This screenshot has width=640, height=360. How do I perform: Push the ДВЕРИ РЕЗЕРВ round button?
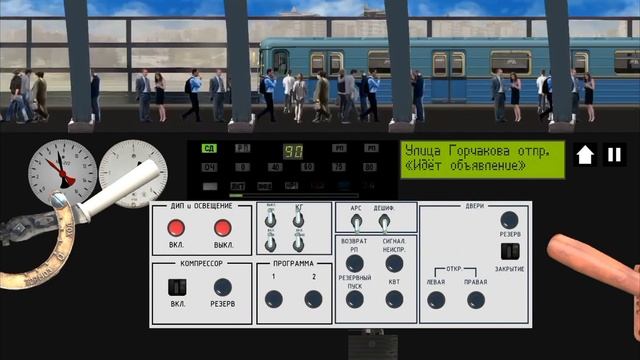click(509, 220)
